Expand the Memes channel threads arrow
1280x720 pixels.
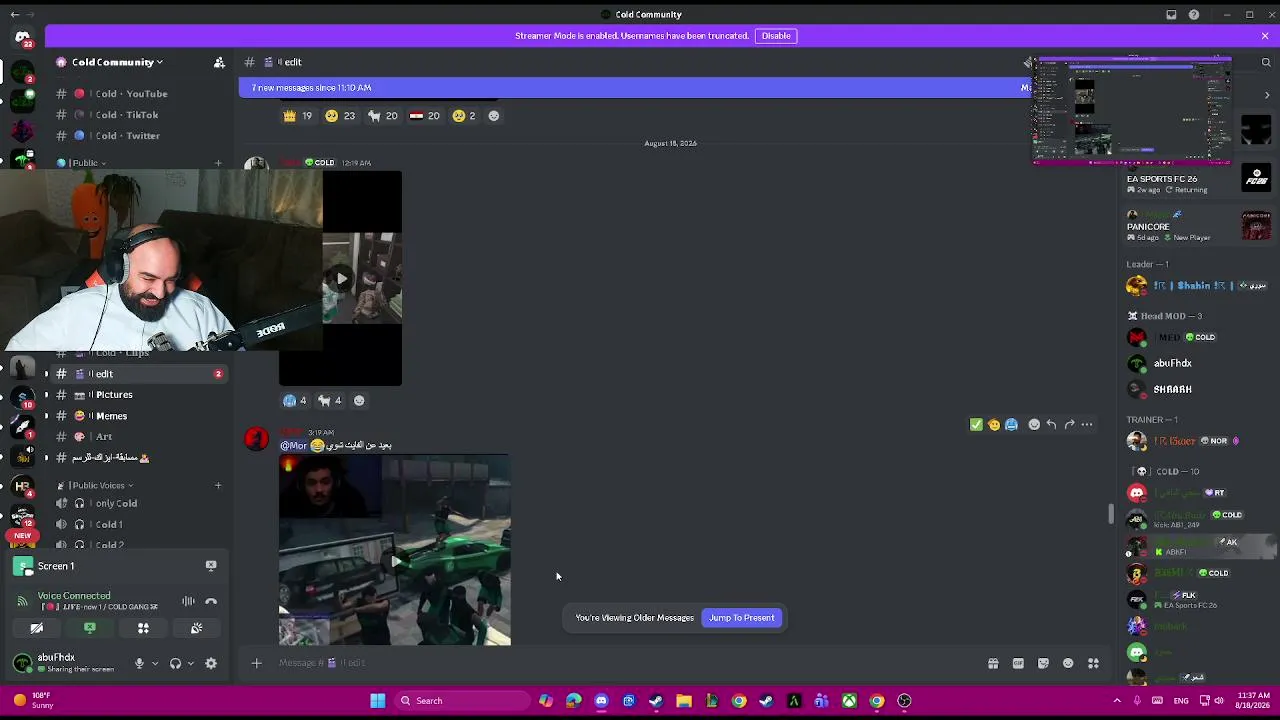click(x=46, y=416)
